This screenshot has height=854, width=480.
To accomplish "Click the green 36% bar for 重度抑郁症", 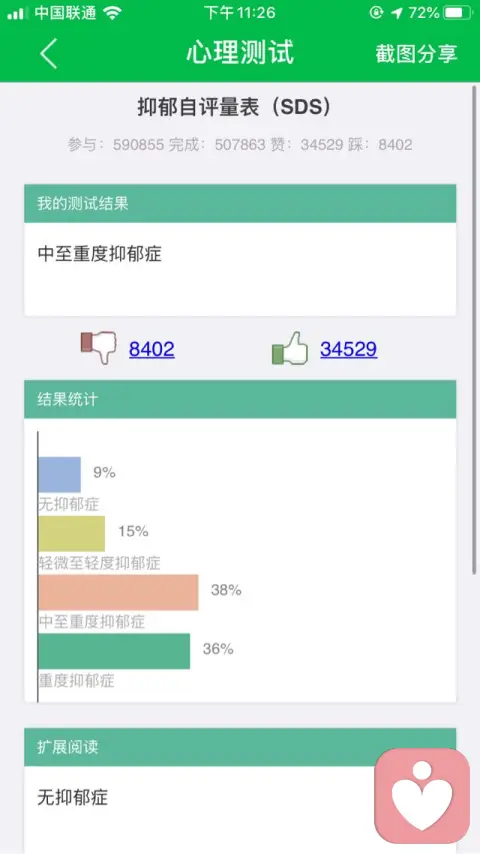I will pyautogui.click(x=114, y=651).
